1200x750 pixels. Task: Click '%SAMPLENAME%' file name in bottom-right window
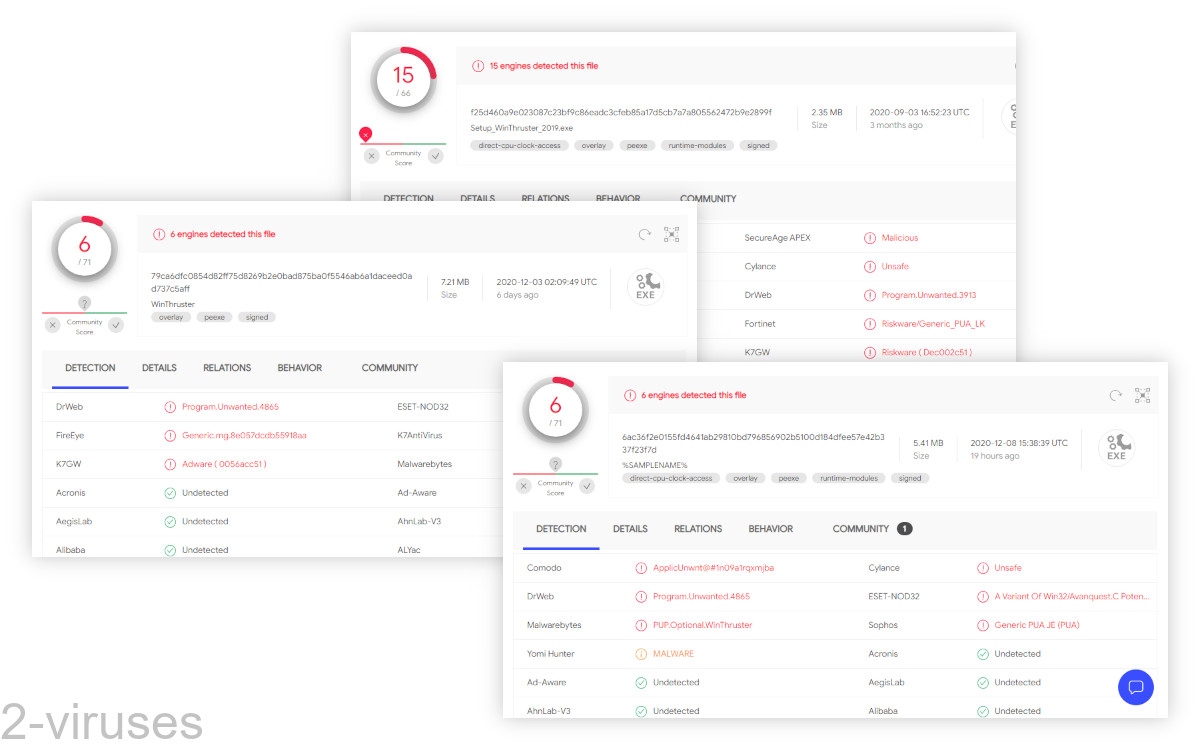tap(655, 465)
